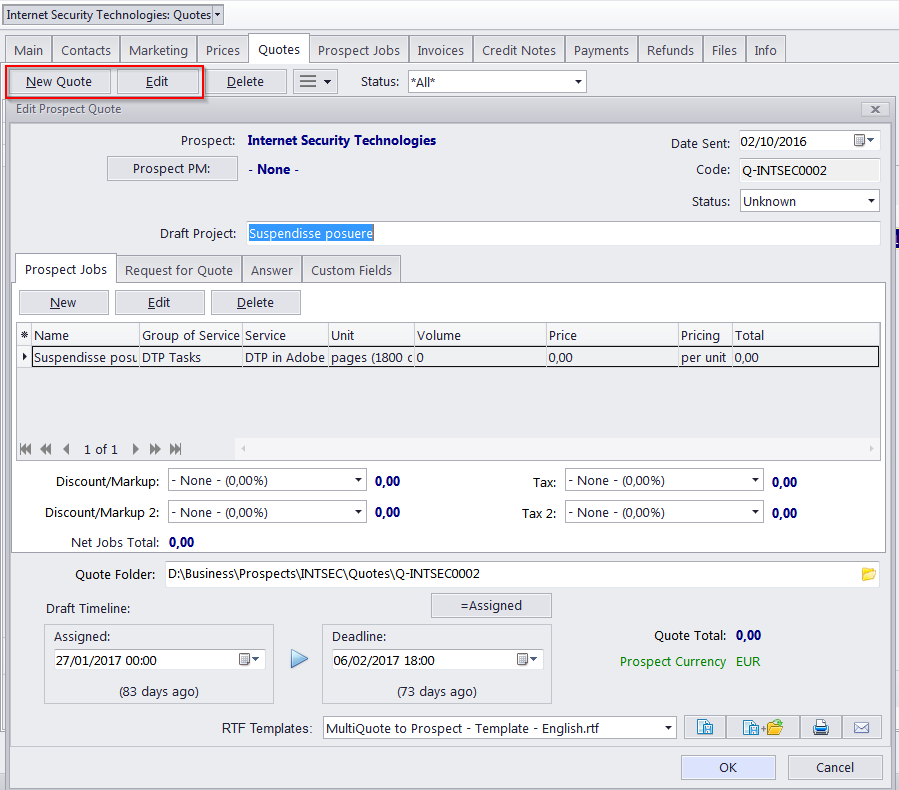The image size is (899, 790).
Task: Send quote by email envelope icon
Action: [x=861, y=728]
